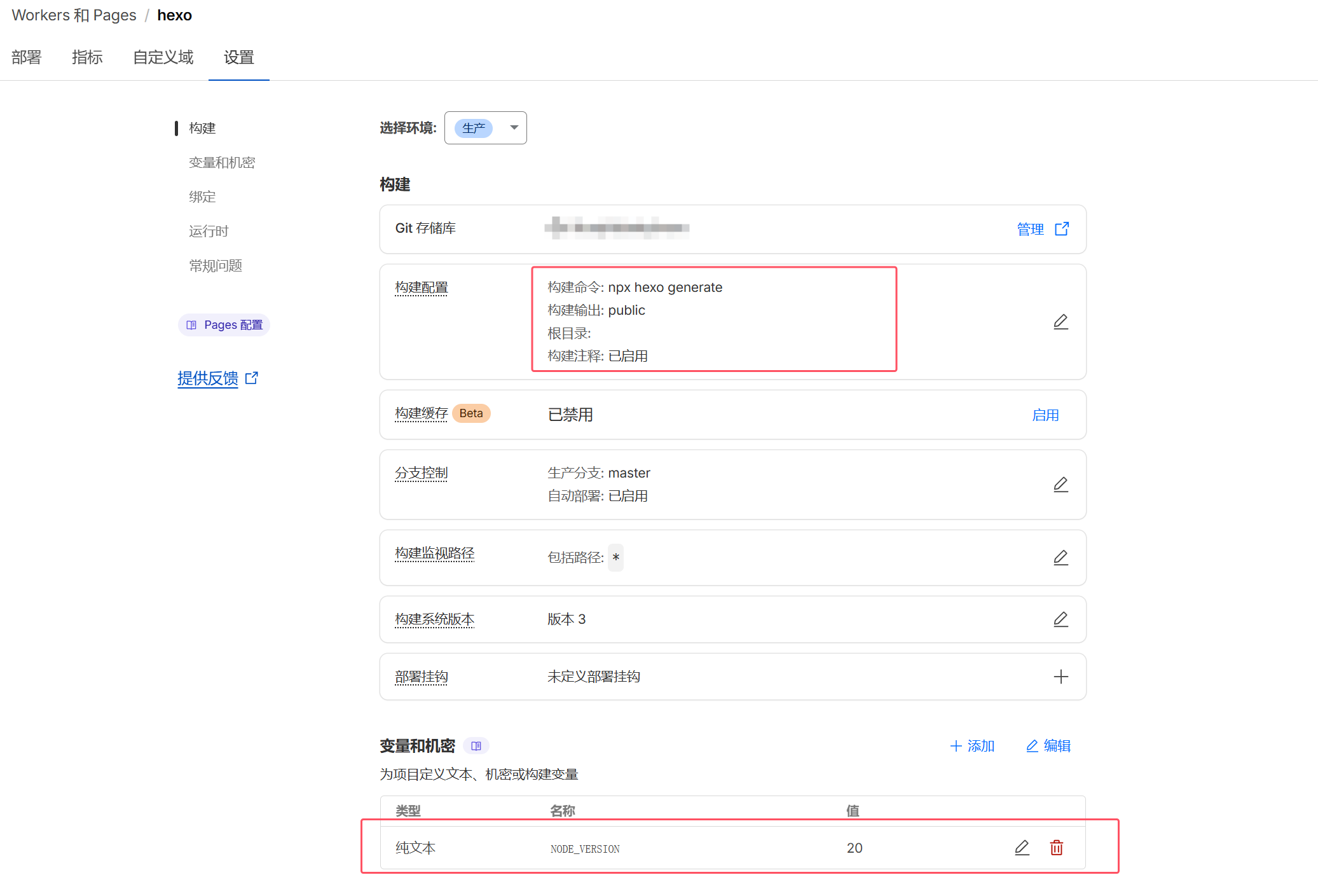Go to the 指标 tab
The height and width of the screenshot is (896, 1318).
click(x=87, y=57)
